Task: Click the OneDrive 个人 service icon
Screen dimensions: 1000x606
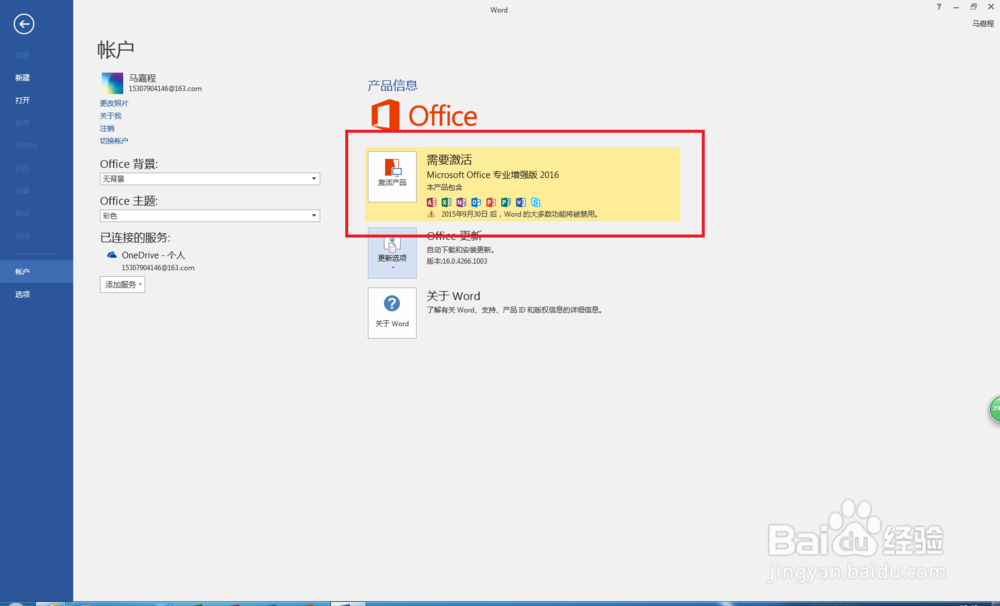Action: [x=113, y=254]
